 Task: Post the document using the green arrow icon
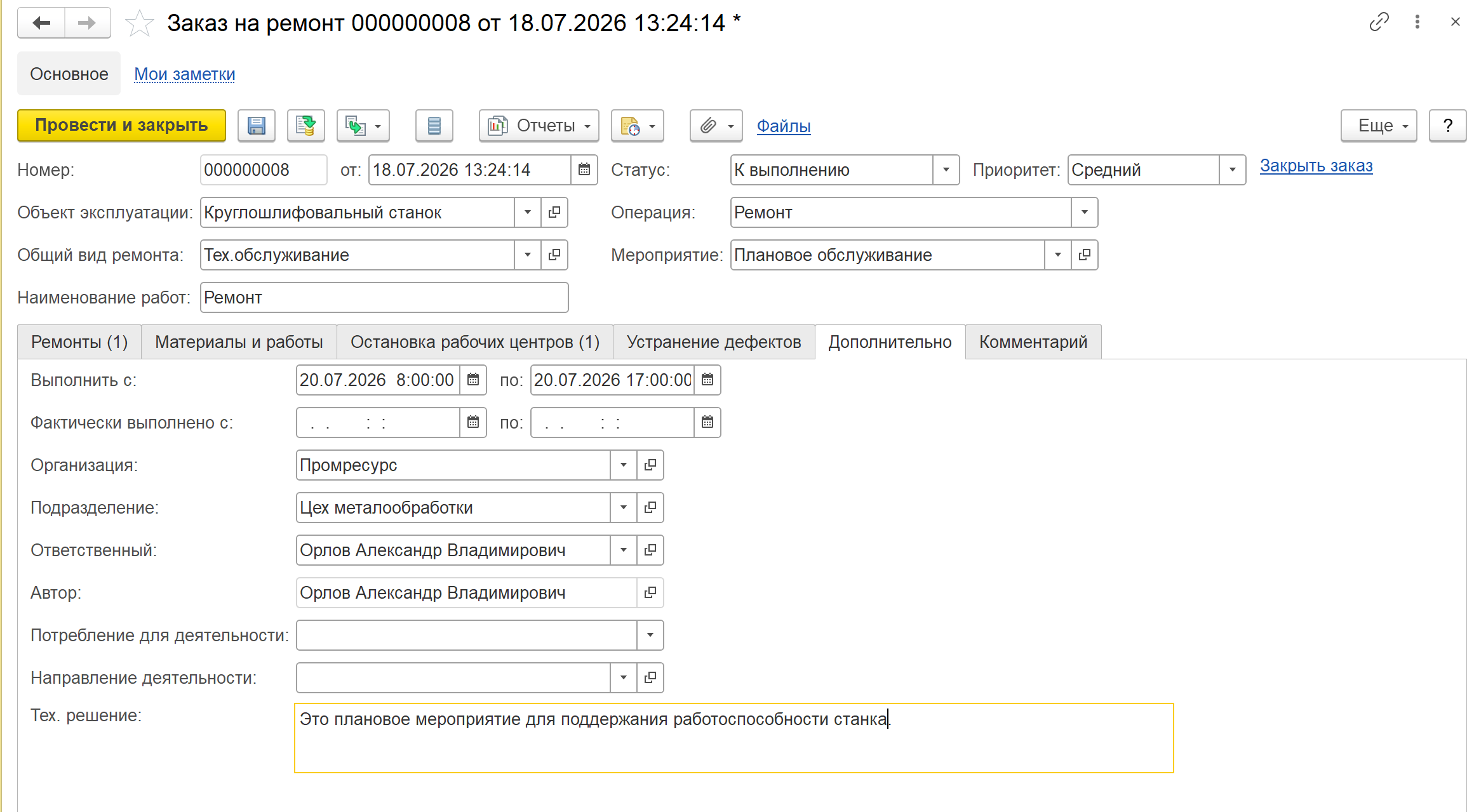[x=305, y=126]
